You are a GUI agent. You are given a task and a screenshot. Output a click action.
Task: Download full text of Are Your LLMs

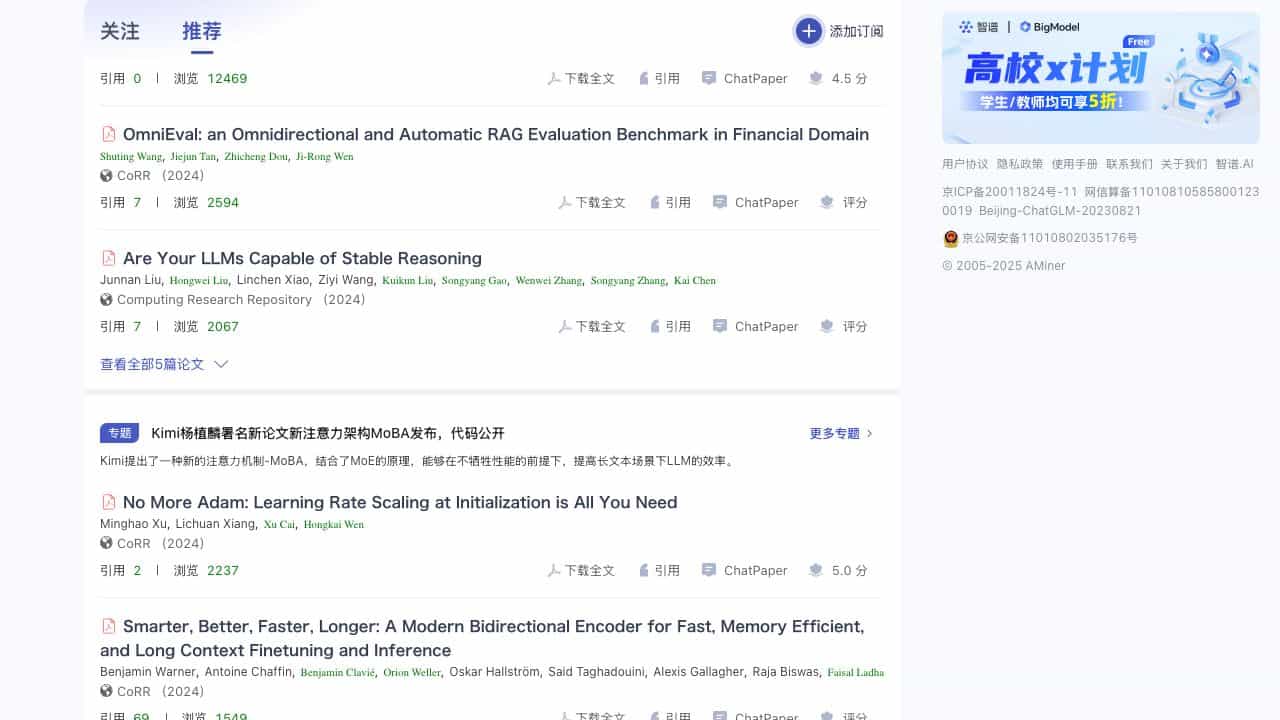(x=592, y=326)
